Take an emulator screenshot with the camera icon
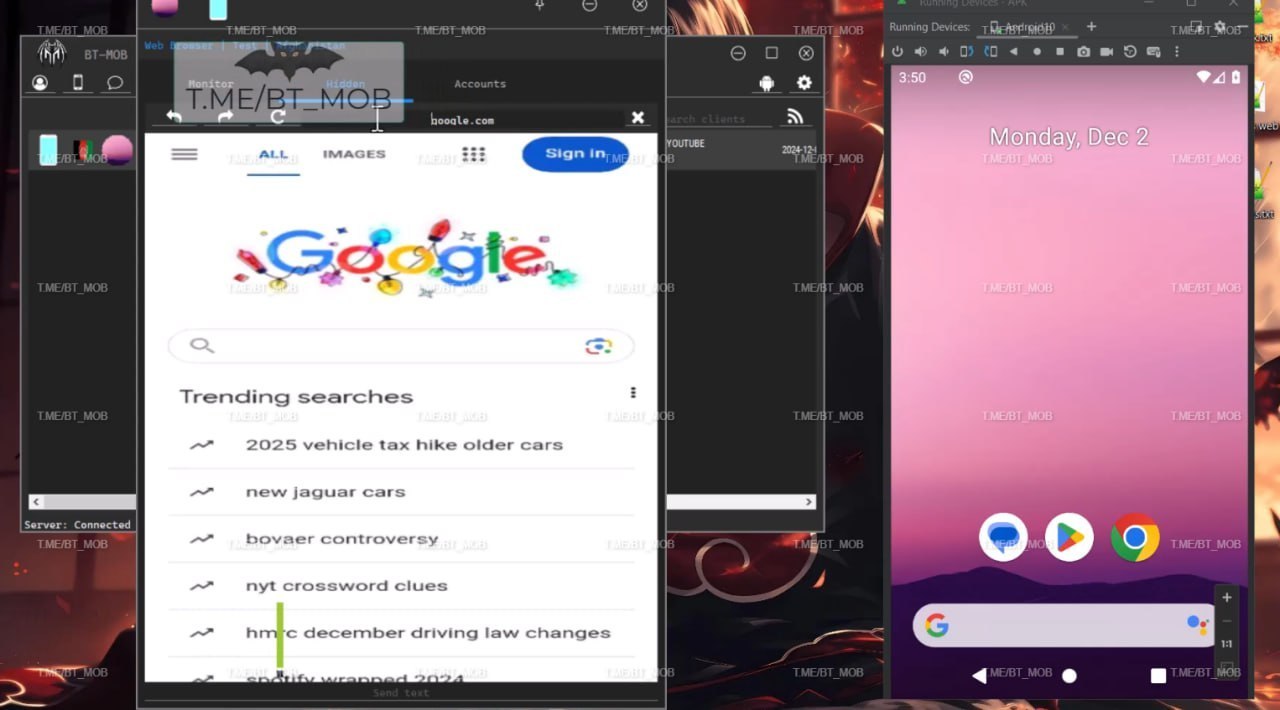Image resolution: width=1280 pixels, height=710 pixels. tap(1083, 51)
